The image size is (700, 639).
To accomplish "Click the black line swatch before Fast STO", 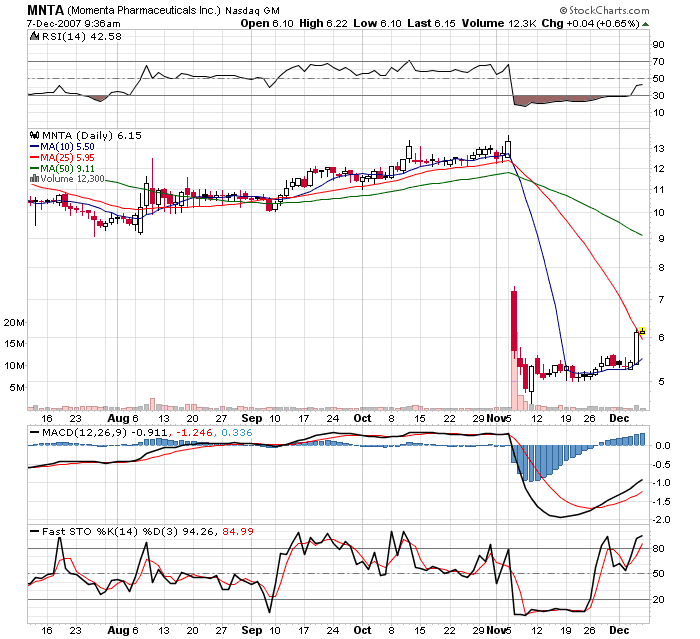I will pyautogui.click(x=34, y=531).
